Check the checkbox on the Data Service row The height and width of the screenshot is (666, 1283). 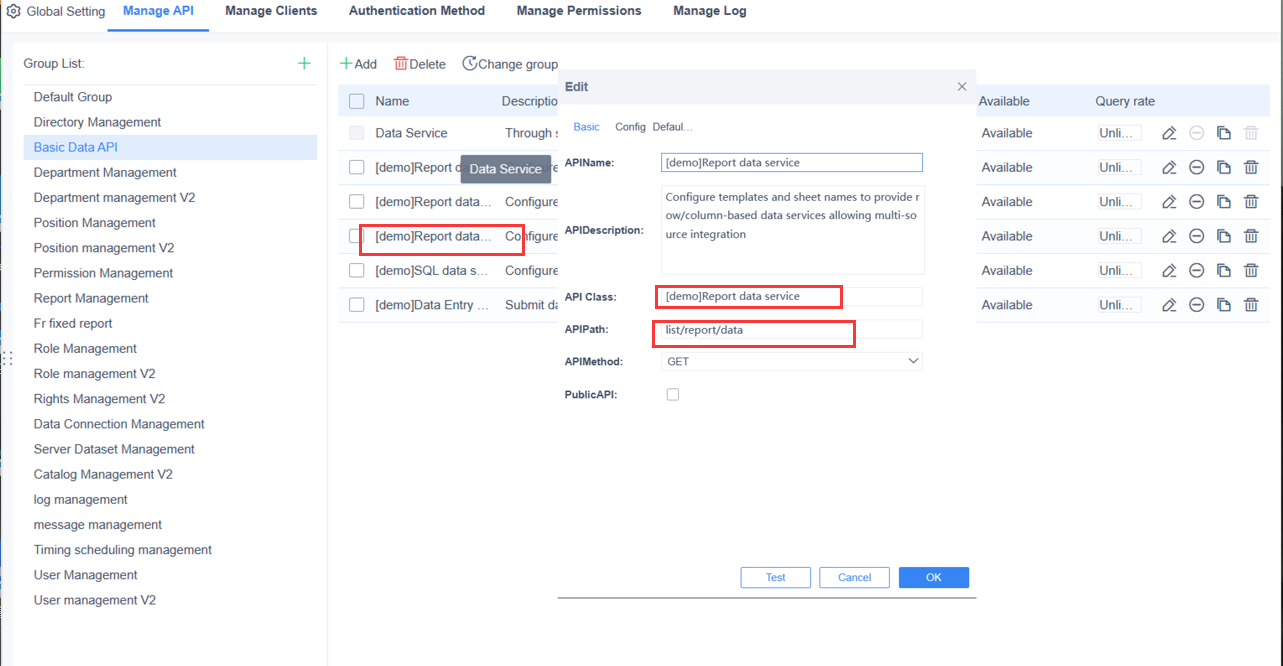356,132
